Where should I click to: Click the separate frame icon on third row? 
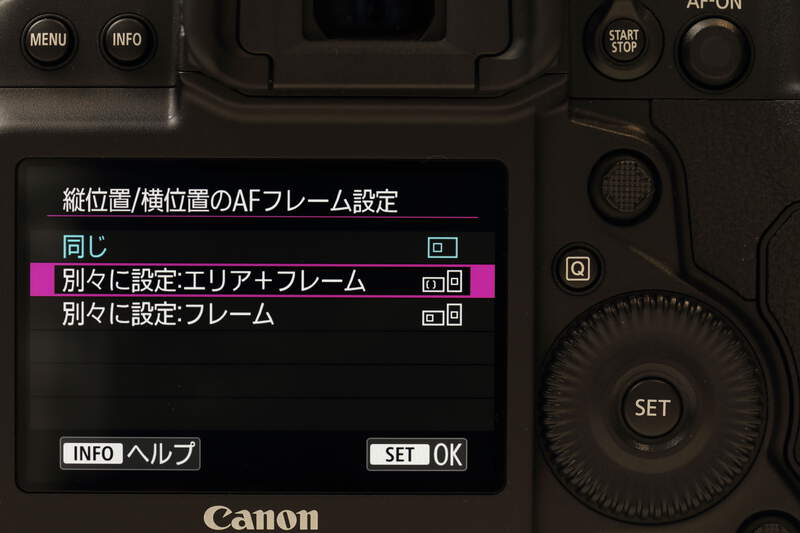tap(442, 315)
